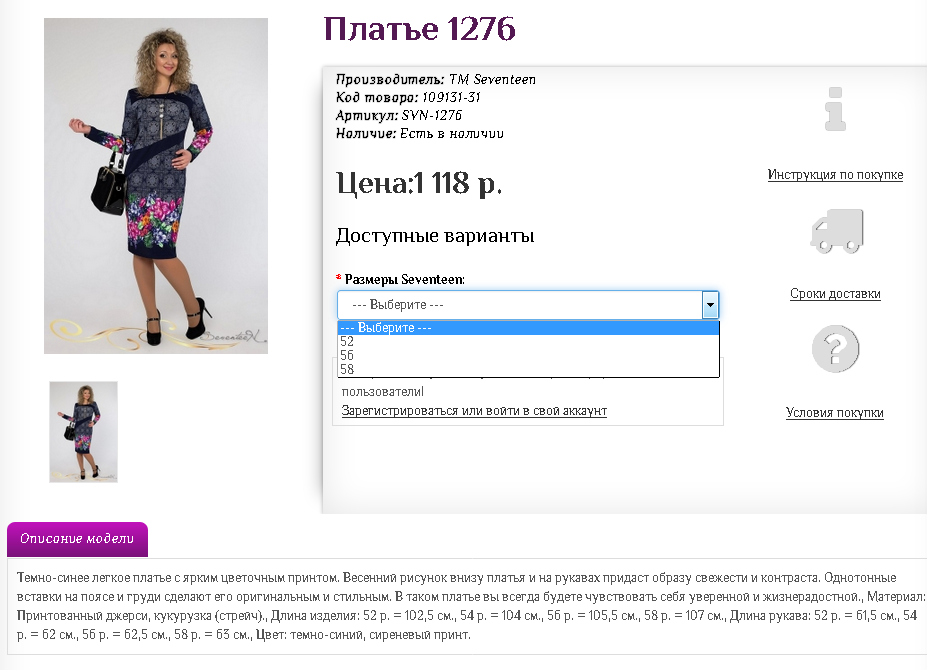Image resolution: width=927 pixels, height=670 pixels.
Task: Click the Платье 1276 product title
Action: 420,29
